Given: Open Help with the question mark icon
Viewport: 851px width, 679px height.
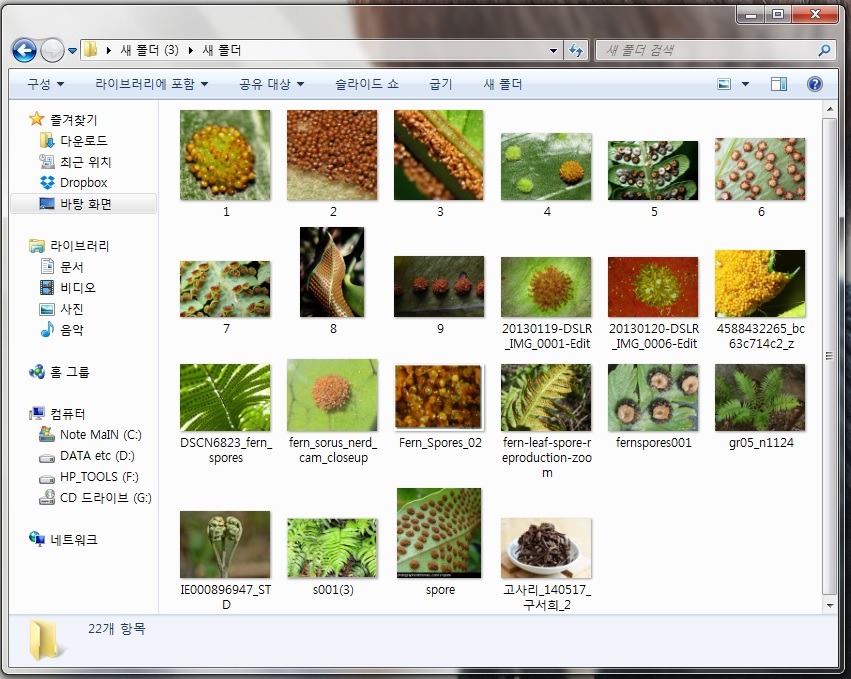Looking at the screenshot, I should coord(814,84).
